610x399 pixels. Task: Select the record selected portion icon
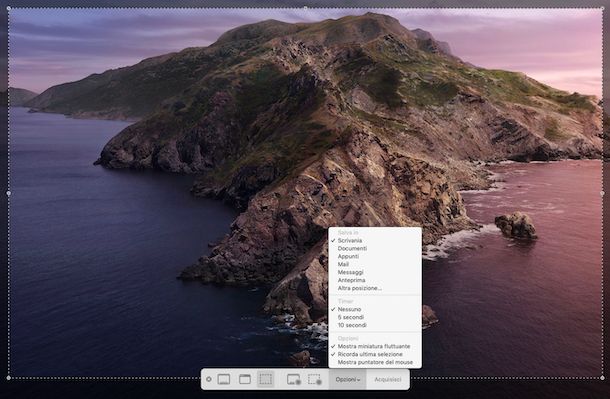314,379
